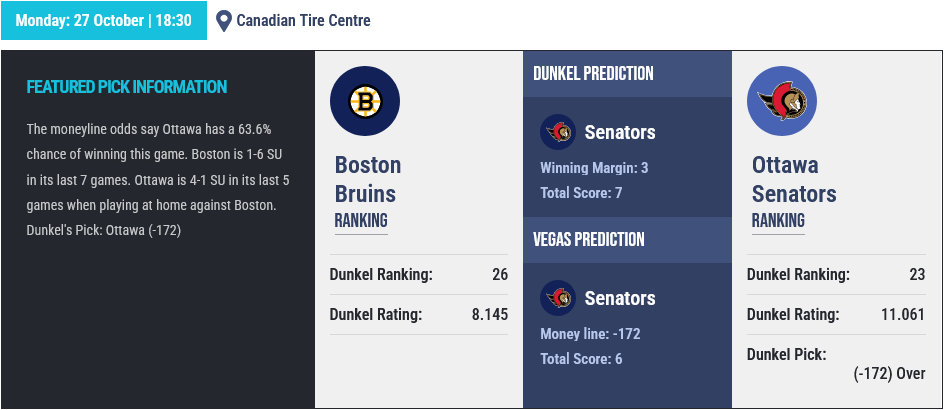The image size is (945, 410).
Task: Click the (-172) Over Dunkel Pick
Action: (x=889, y=373)
